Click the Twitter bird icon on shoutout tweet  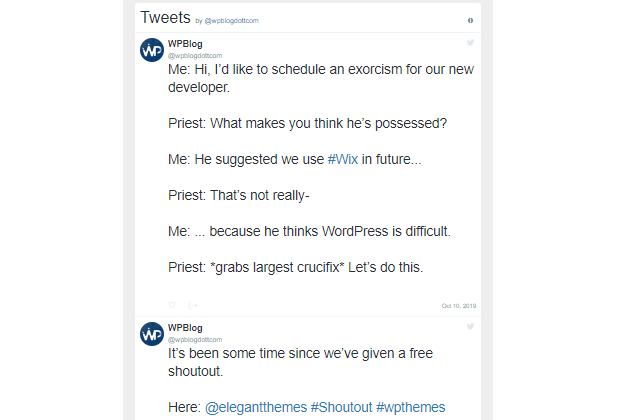[x=470, y=326]
